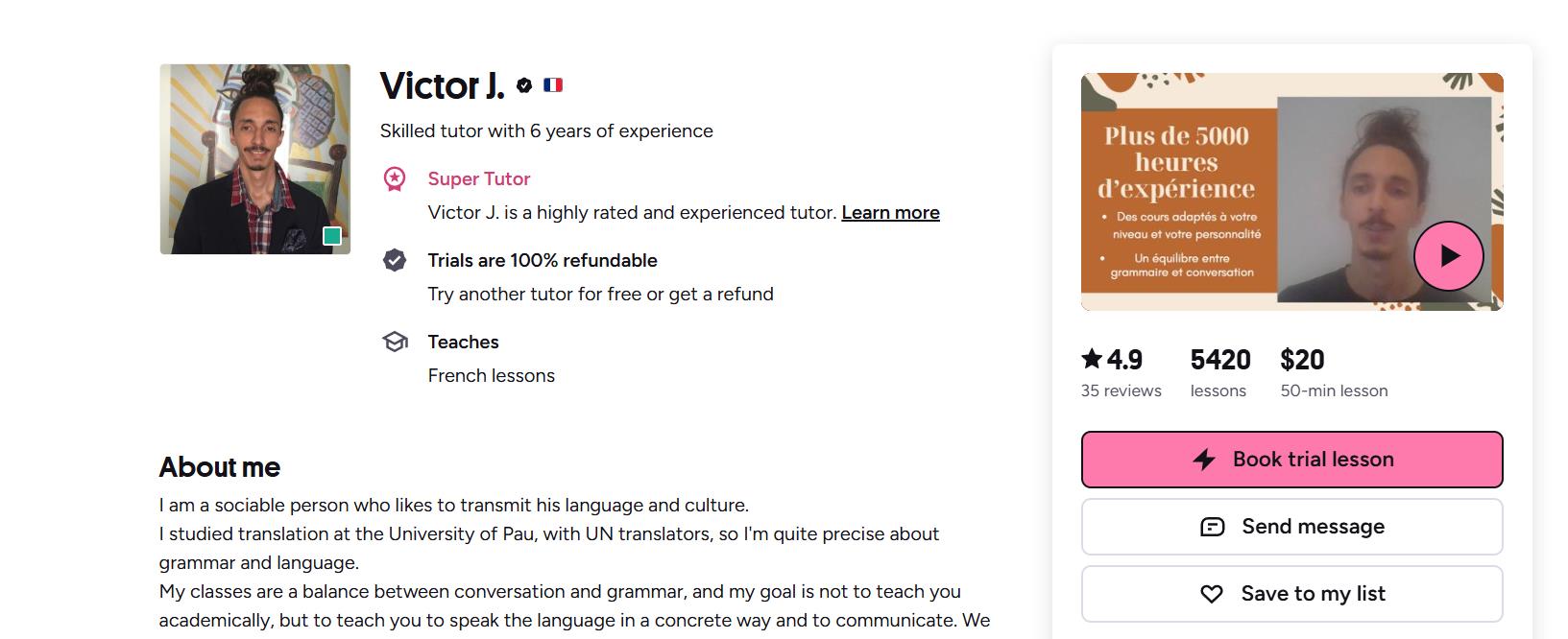Click the French flag icon
The height and width of the screenshot is (639, 1568).
[x=553, y=85]
